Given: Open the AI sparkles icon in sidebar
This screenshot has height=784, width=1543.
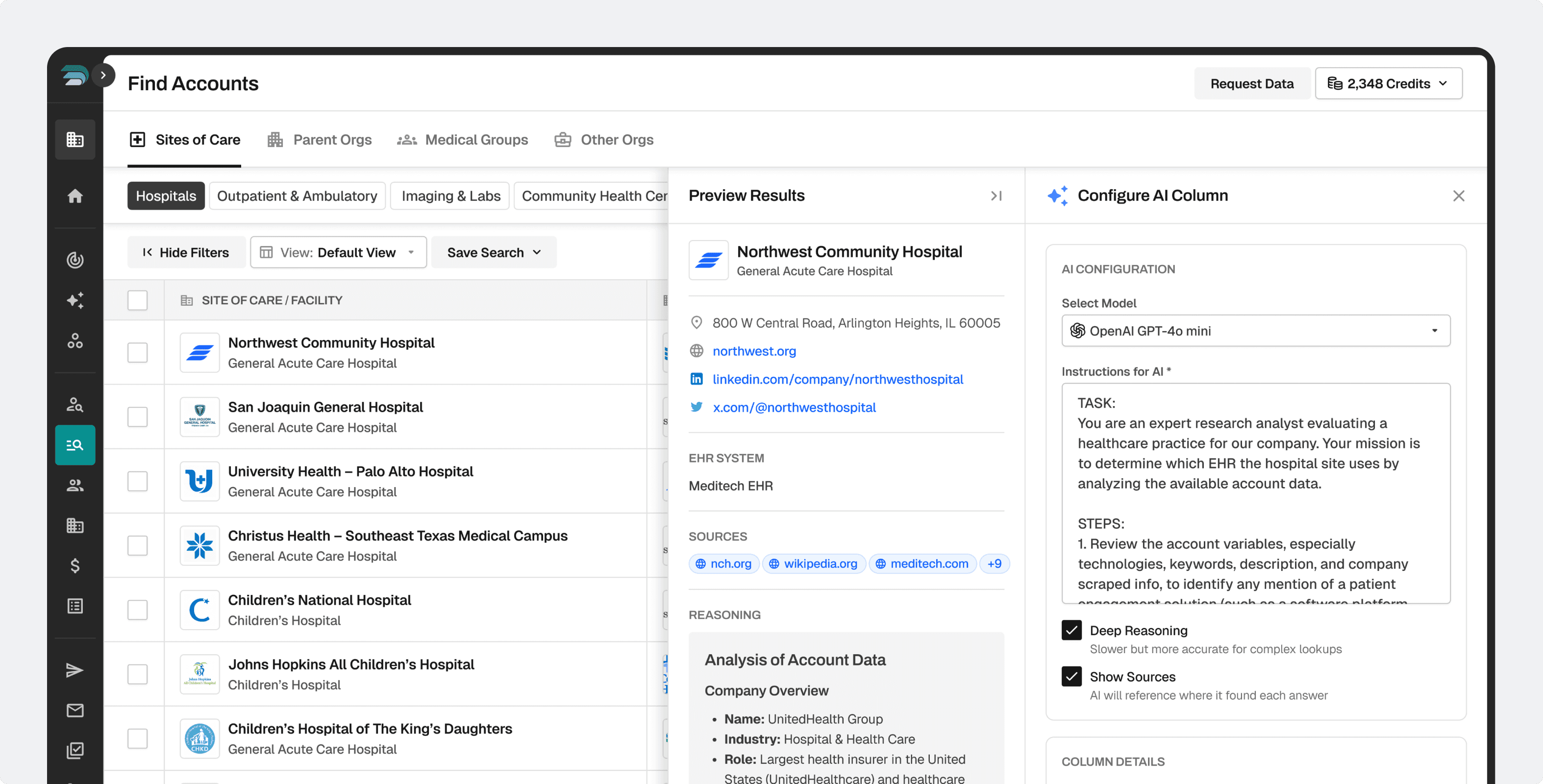Looking at the screenshot, I should click(x=75, y=300).
